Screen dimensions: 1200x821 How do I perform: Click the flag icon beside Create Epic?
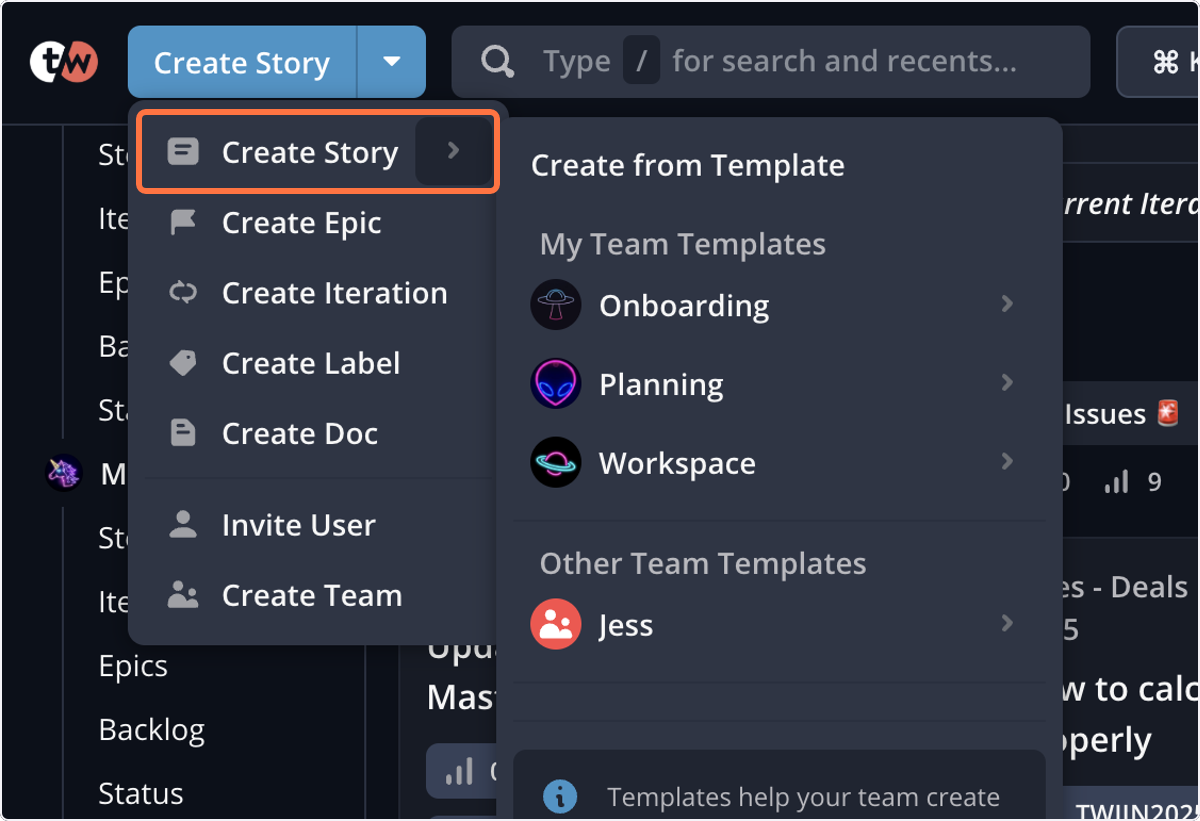183,222
